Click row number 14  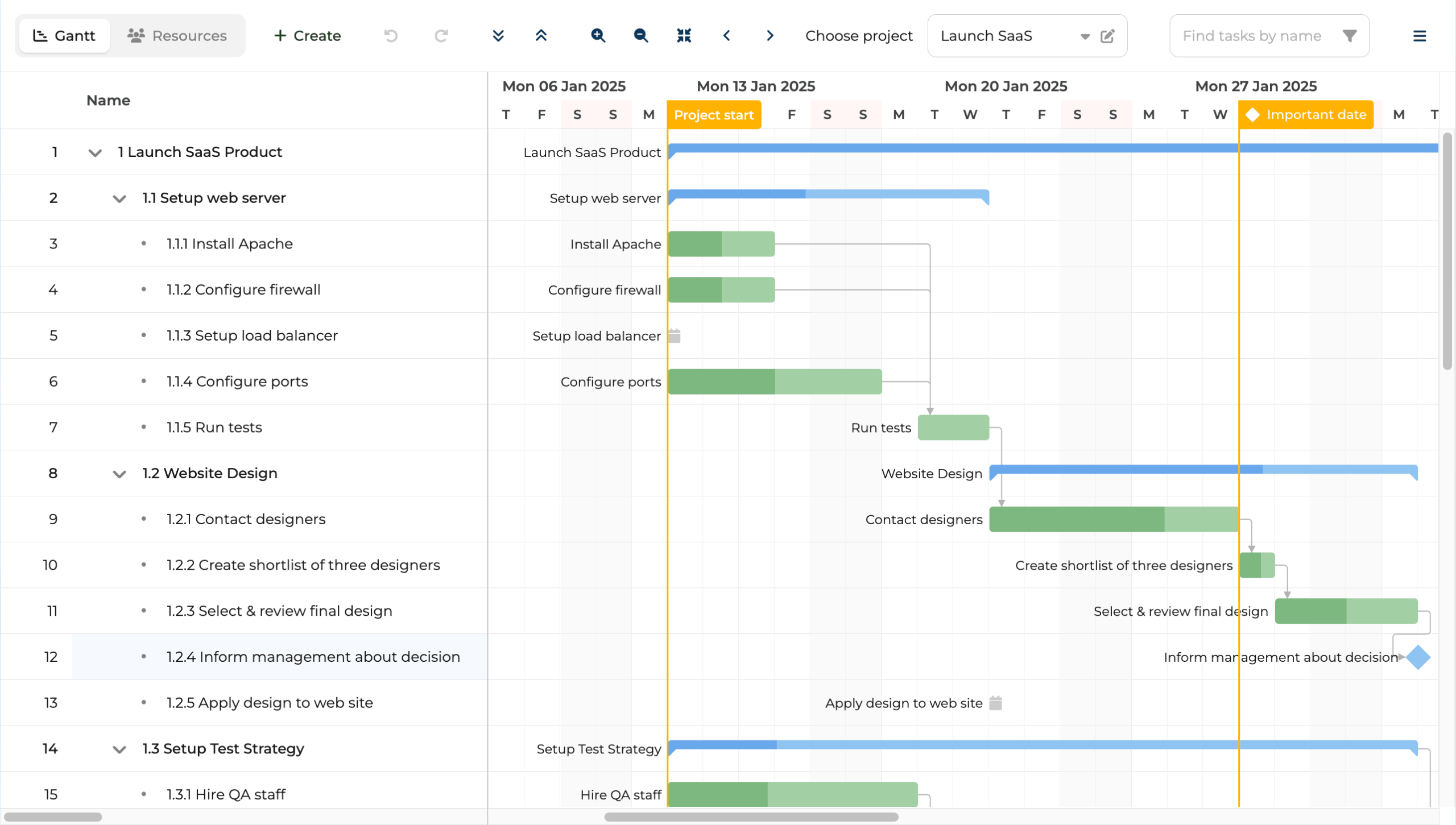tap(50, 749)
